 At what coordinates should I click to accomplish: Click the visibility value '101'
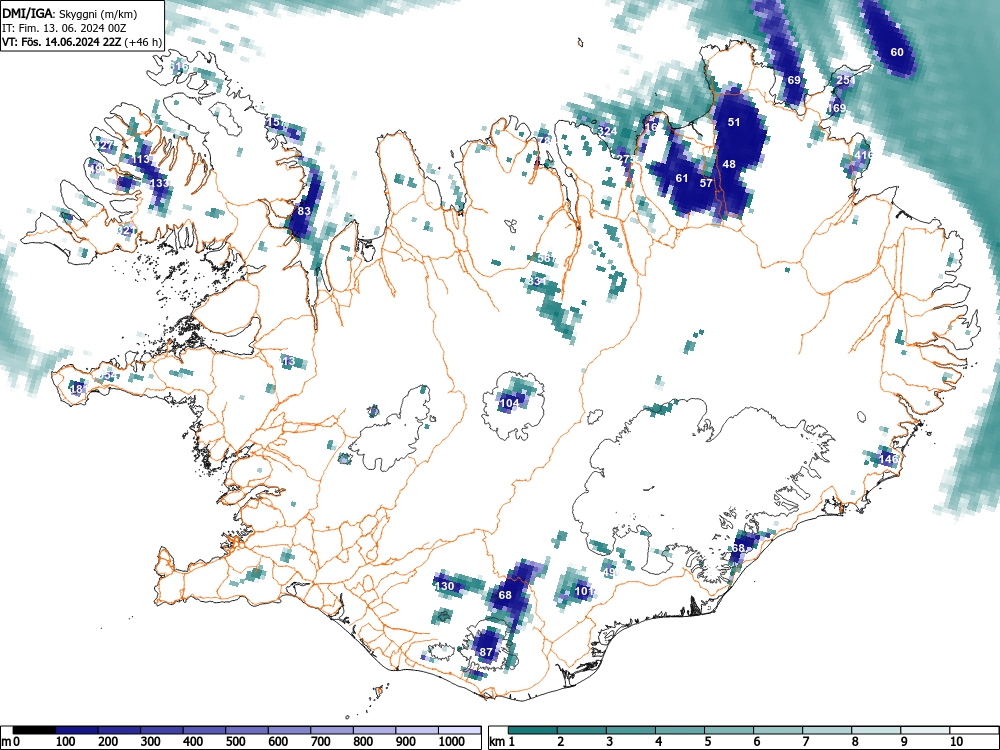pos(585,591)
